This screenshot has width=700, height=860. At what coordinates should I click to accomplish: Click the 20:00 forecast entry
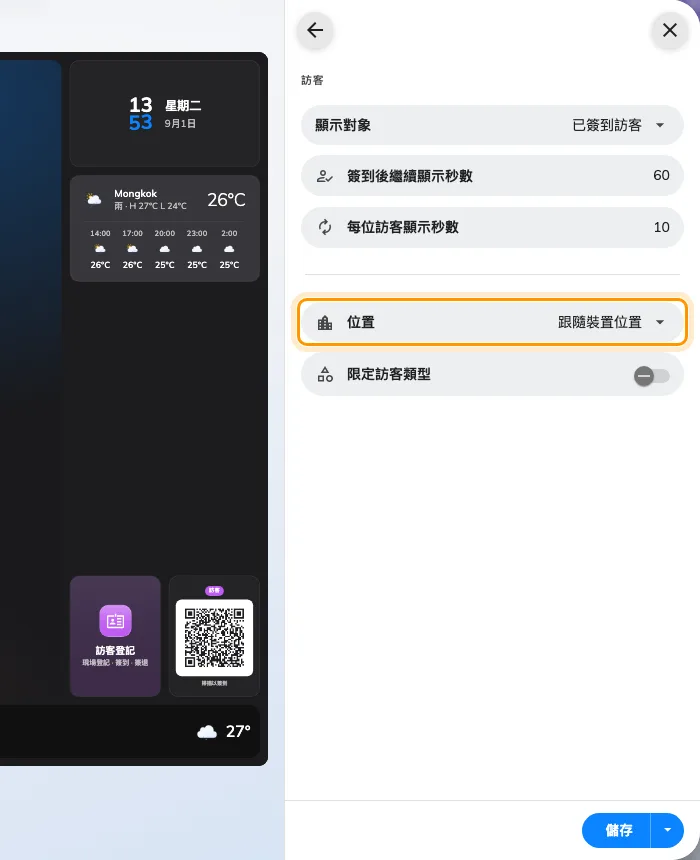[x=165, y=249]
